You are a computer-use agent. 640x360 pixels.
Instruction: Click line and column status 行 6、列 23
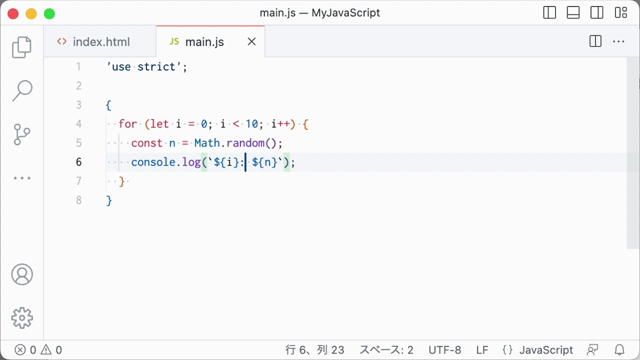coord(315,350)
